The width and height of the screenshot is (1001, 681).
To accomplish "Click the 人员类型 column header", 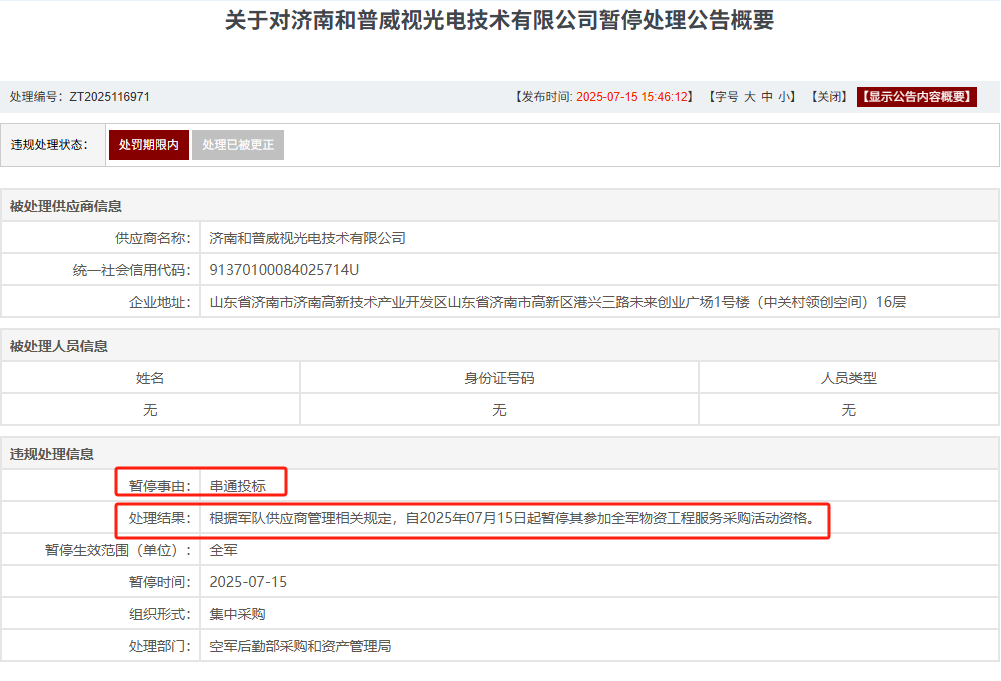I will 848,378.
